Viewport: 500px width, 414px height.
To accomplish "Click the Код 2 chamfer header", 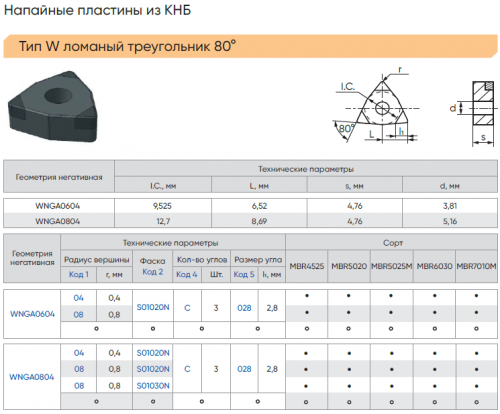I will tap(153, 272).
